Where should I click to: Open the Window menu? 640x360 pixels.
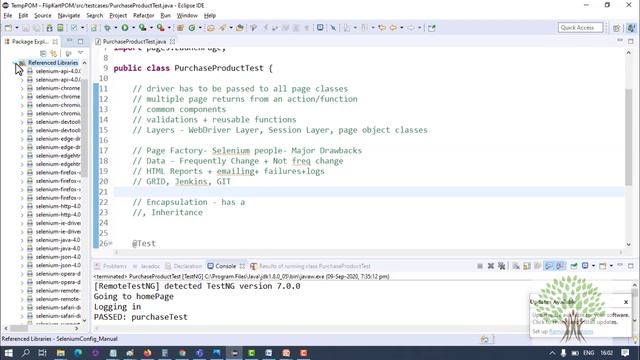point(187,16)
